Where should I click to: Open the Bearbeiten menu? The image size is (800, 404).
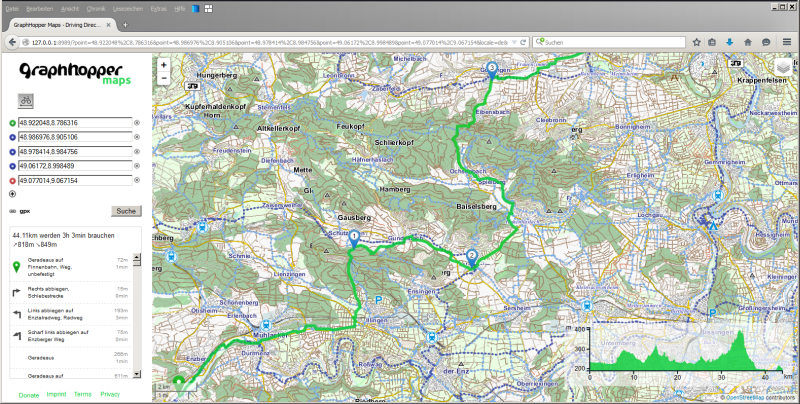pos(39,9)
